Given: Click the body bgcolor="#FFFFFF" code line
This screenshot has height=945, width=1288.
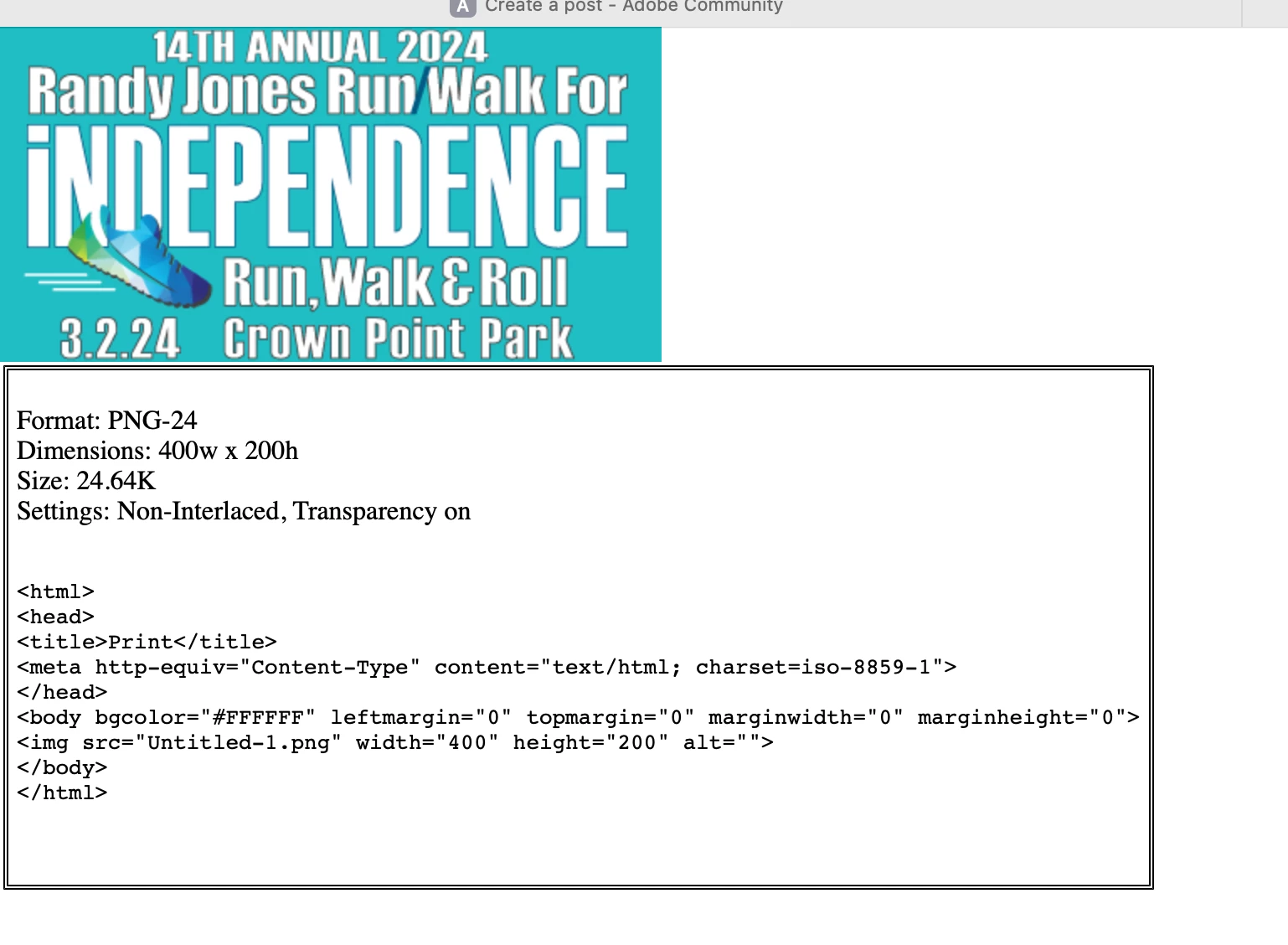Looking at the screenshot, I should pyautogui.click(x=579, y=717).
